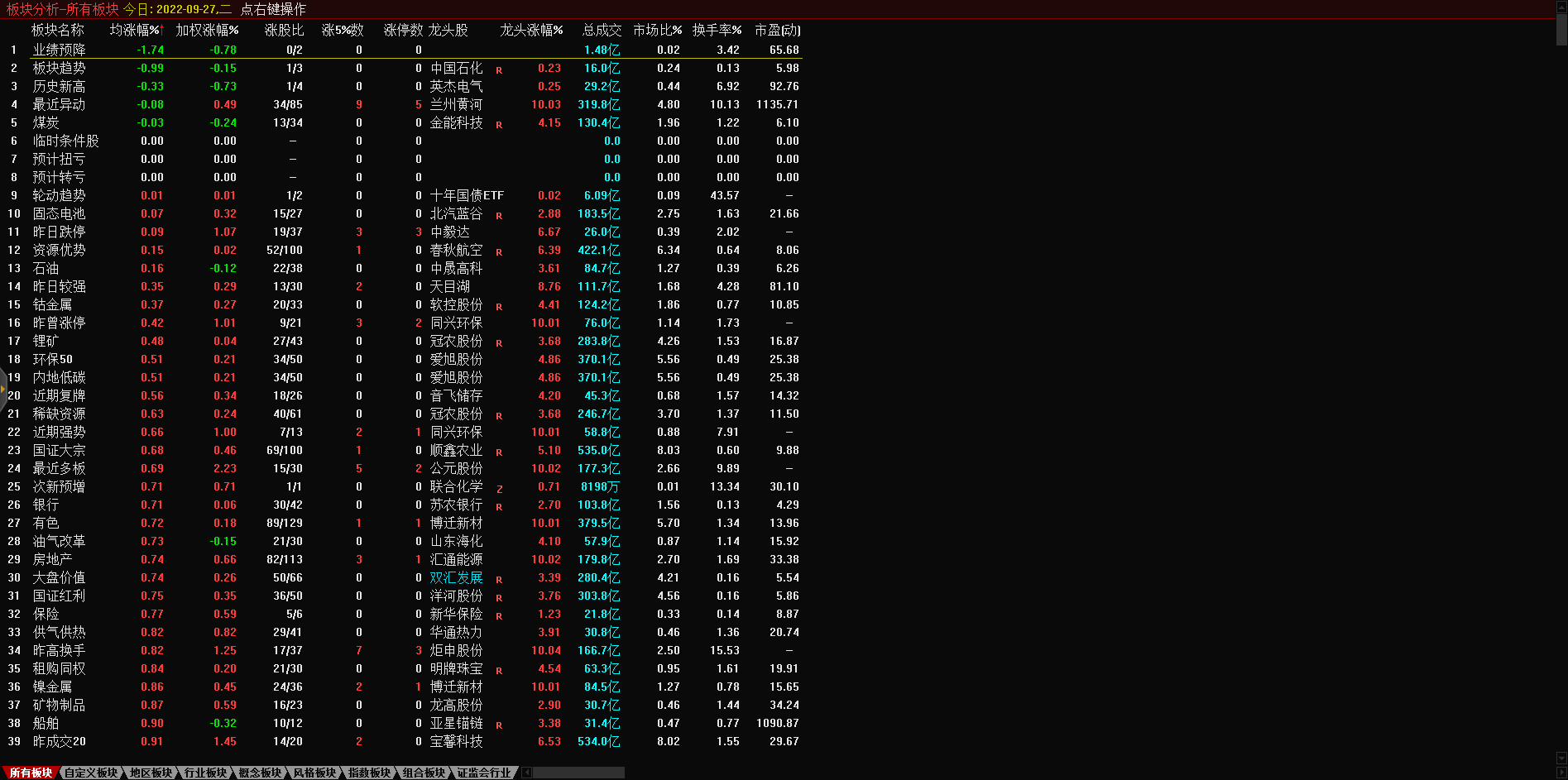Click the left arrow of horizontal scrollbar
This screenshot has width=1568, height=780.
tap(527, 773)
